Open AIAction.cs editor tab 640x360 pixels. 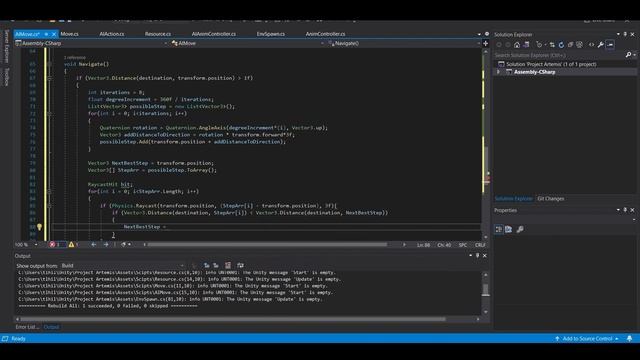tap(112, 34)
